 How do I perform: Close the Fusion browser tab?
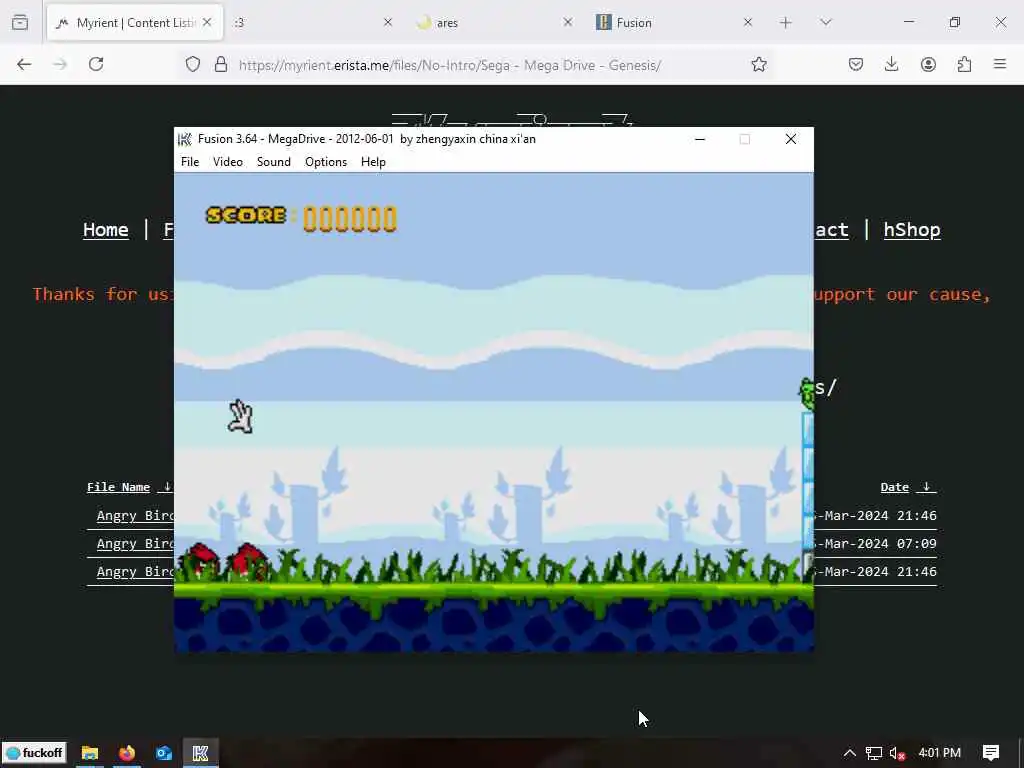[x=748, y=22]
